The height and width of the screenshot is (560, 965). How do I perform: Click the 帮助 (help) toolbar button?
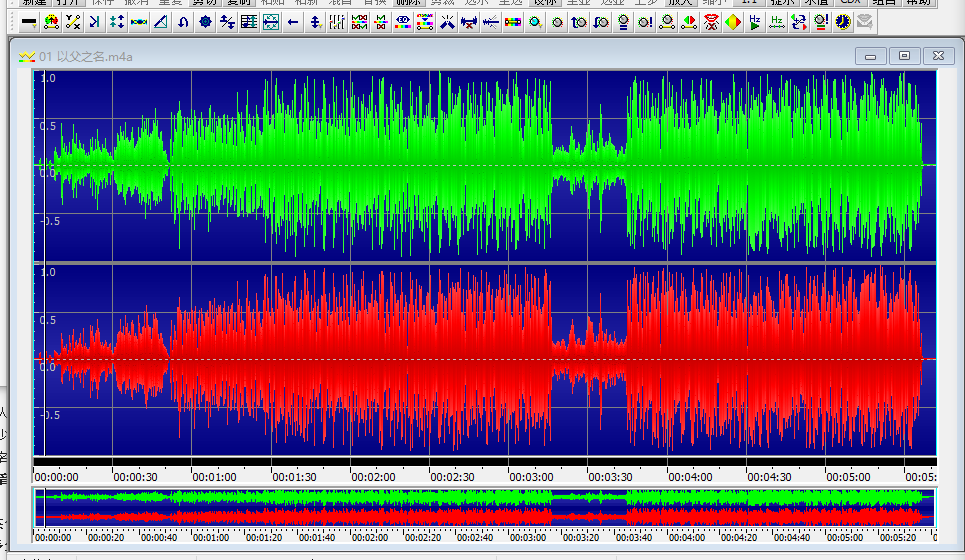pyautogui.click(x=921, y=2)
